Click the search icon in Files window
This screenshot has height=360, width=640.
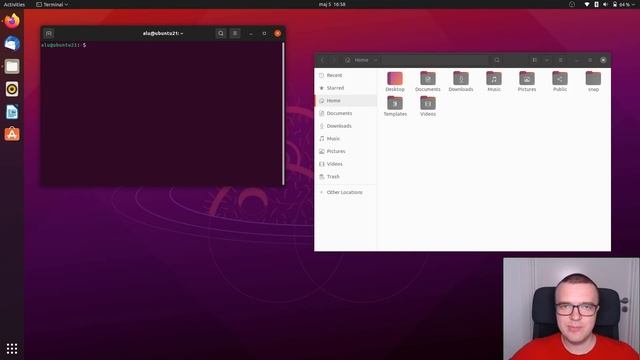point(497,60)
